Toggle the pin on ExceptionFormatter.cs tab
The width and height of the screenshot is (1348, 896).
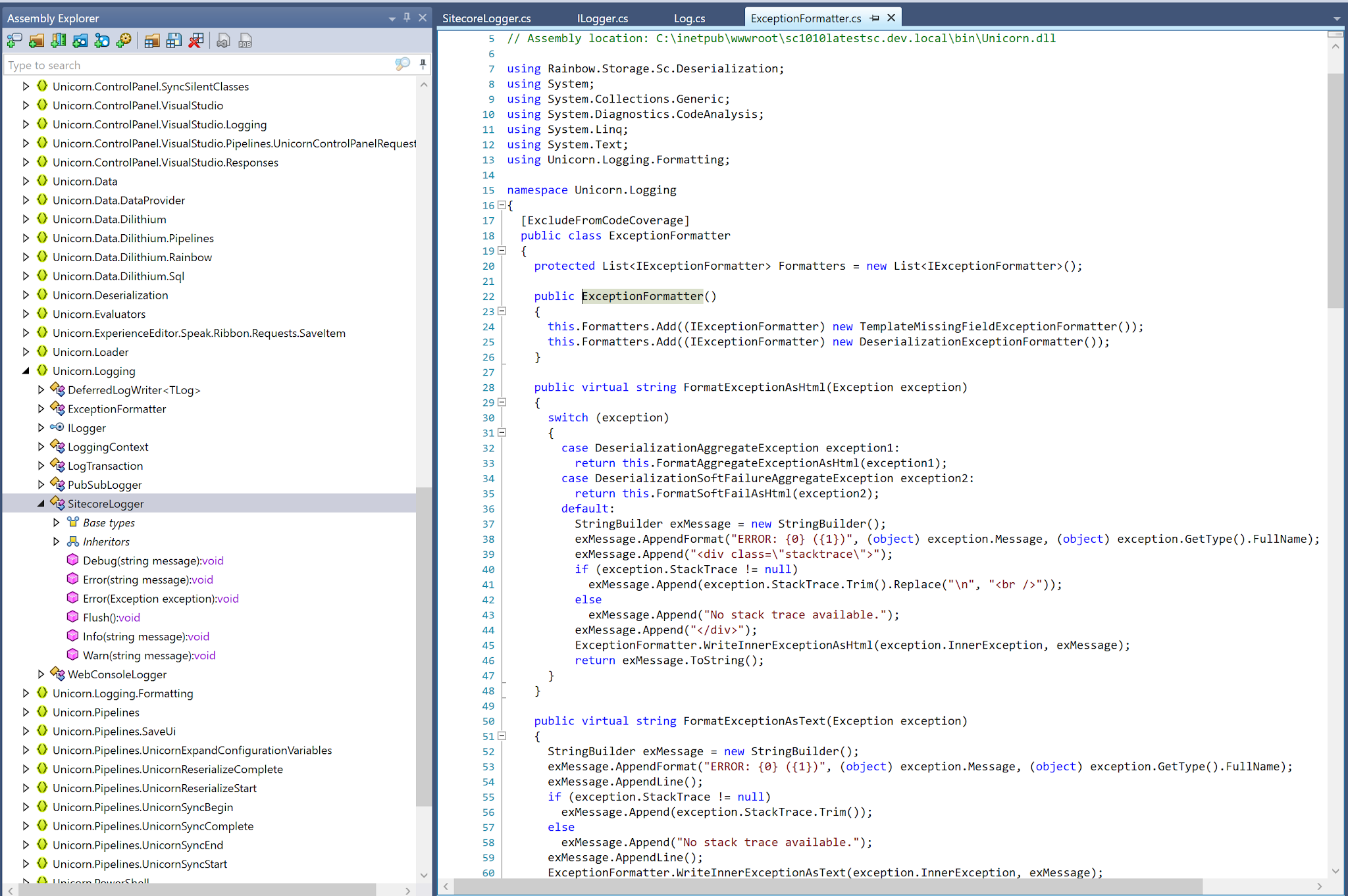click(x=874, y=18)
